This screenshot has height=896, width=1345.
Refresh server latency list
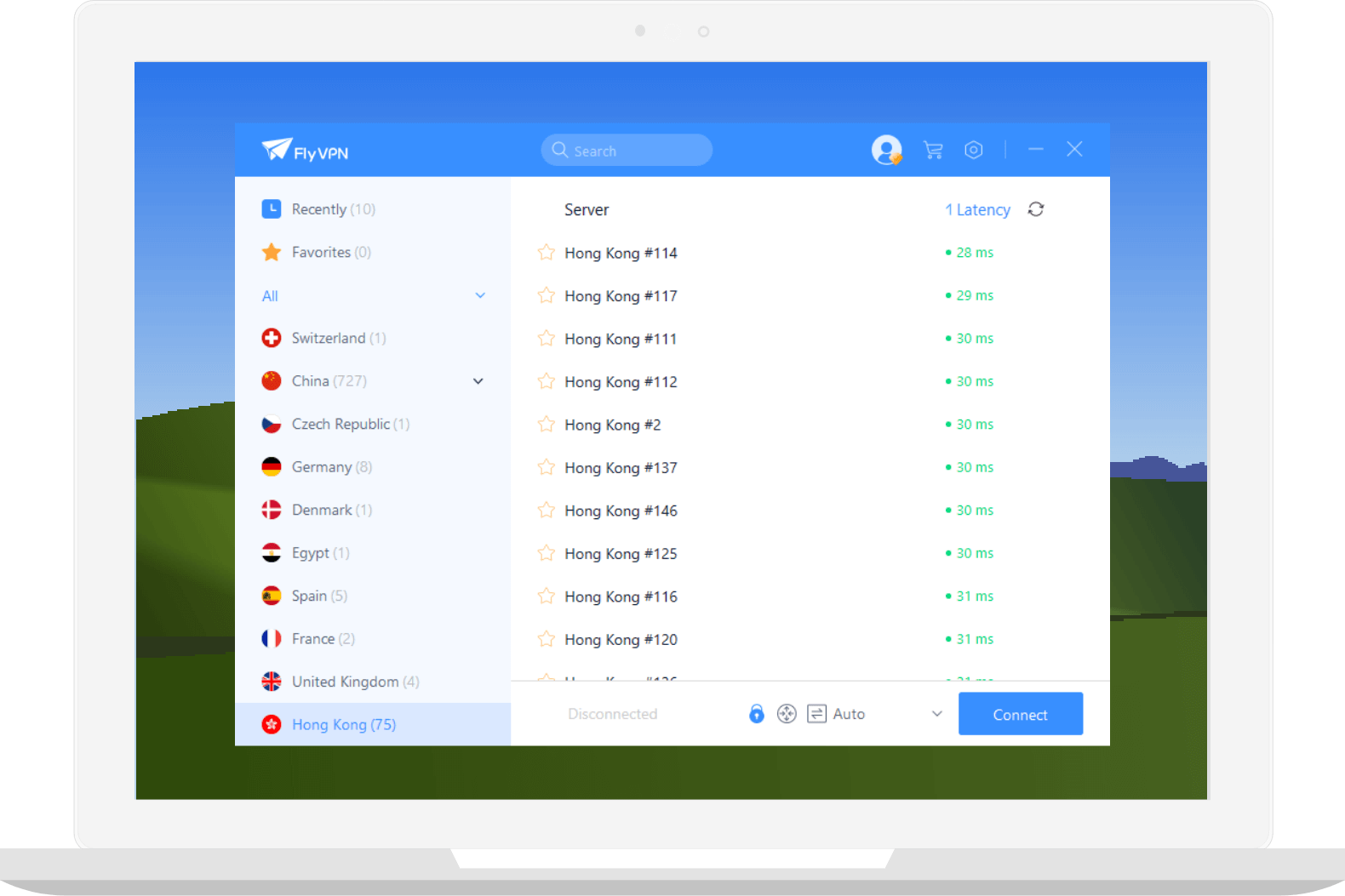(1035, 209)
